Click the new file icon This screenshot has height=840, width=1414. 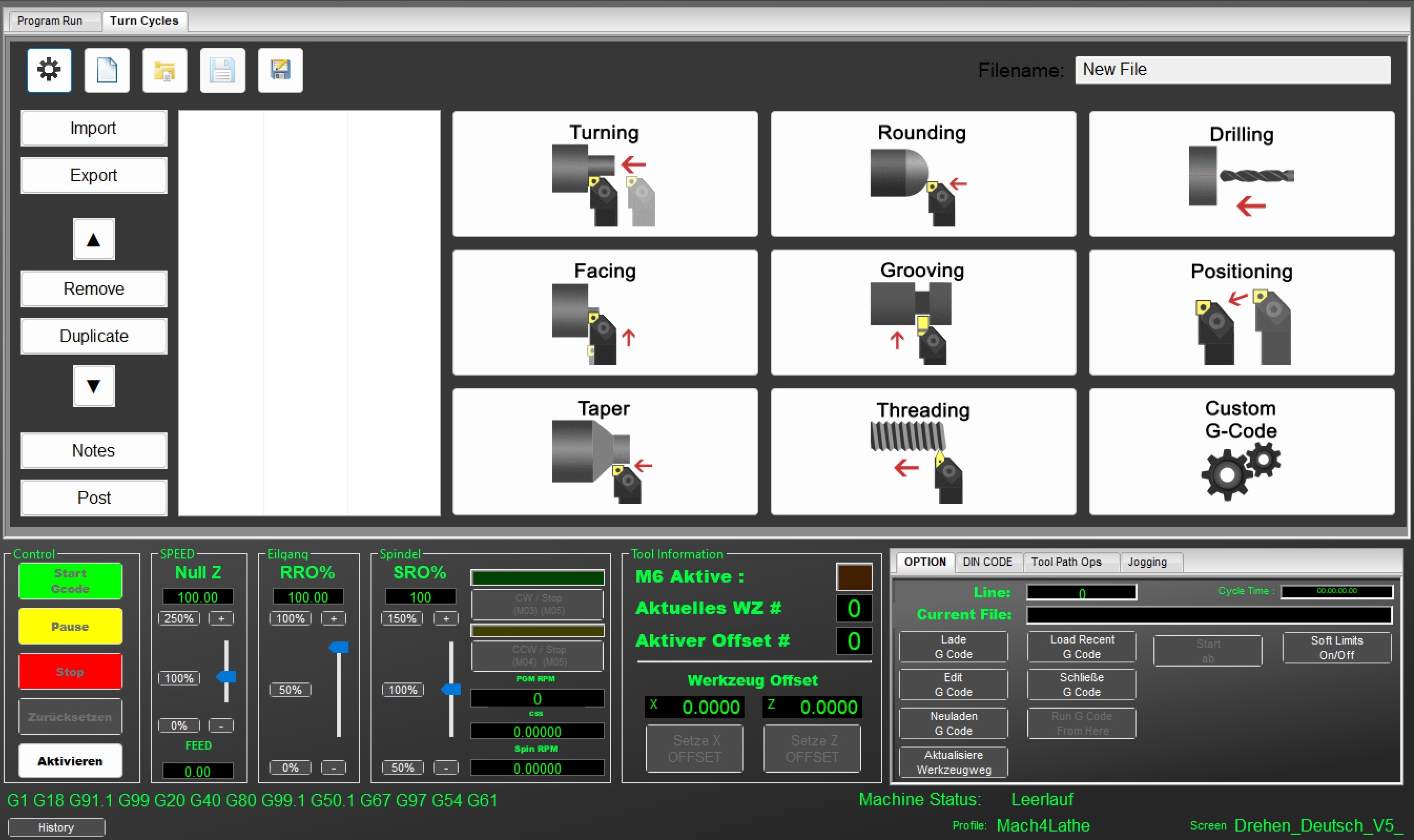tap(107, 70)
